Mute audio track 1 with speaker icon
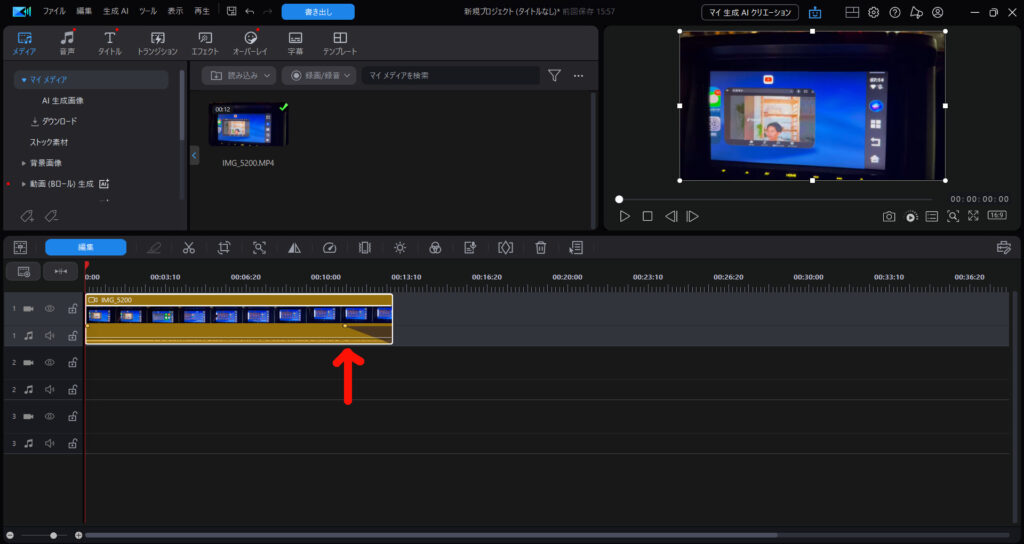 tap(50, 336)
